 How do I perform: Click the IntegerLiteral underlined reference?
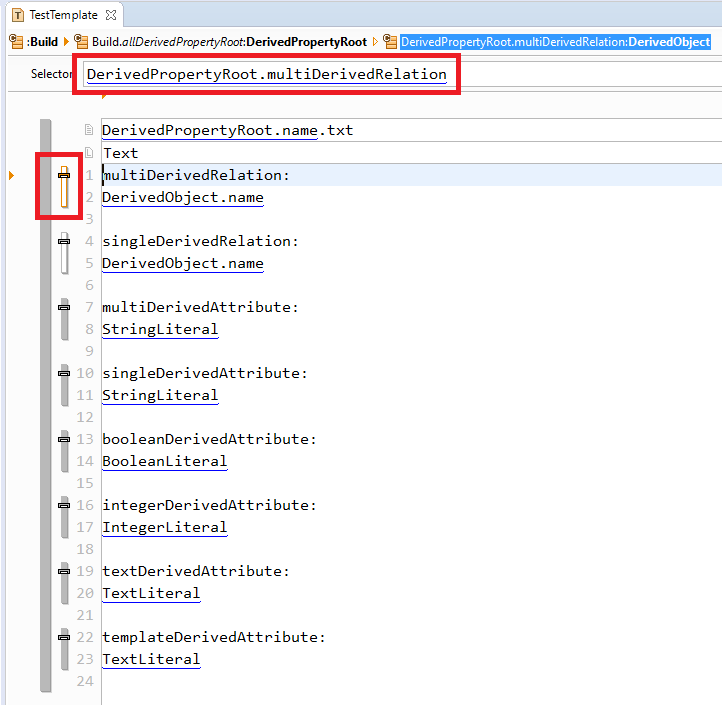coord(164,527)
